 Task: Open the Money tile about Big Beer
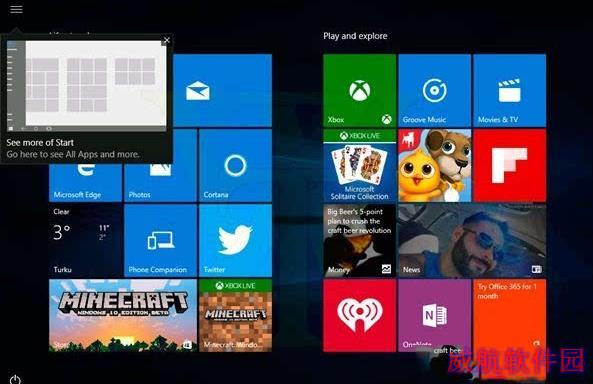tap(359, 241)
